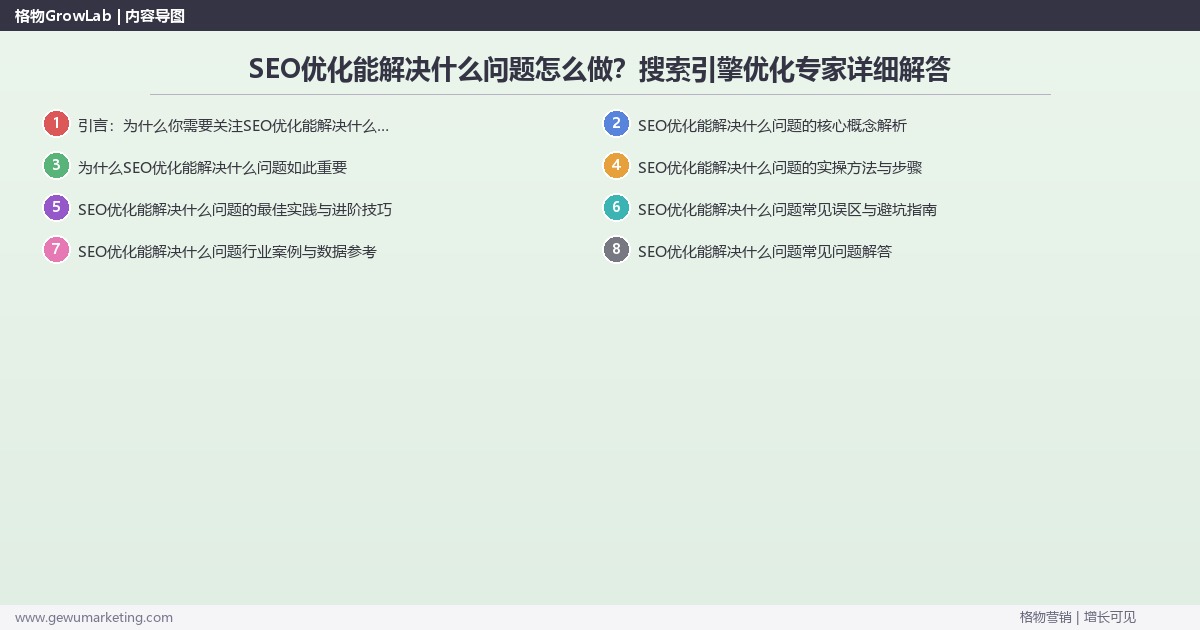Click the teal number 6 circle
Screen dimensions: 1200x630
tap(616, 208)
